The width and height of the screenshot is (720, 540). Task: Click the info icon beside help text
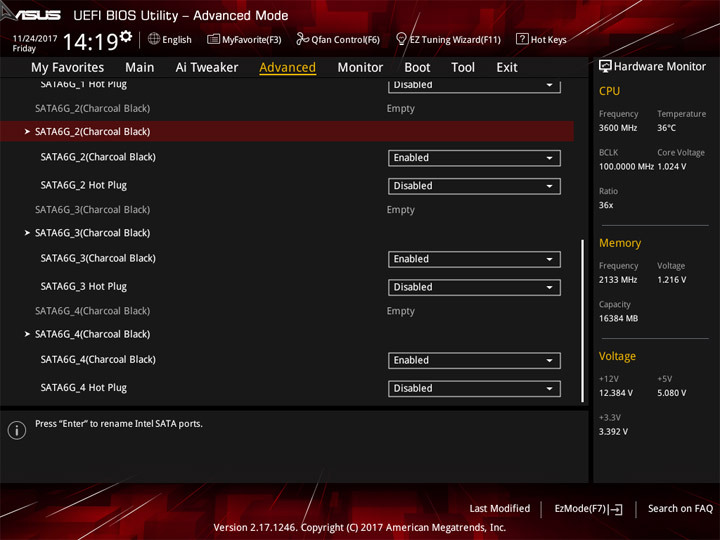[17, 430]
